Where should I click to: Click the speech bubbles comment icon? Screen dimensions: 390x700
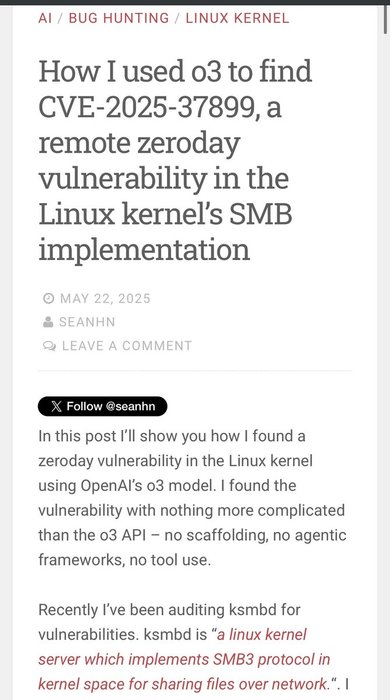[50, 346]
